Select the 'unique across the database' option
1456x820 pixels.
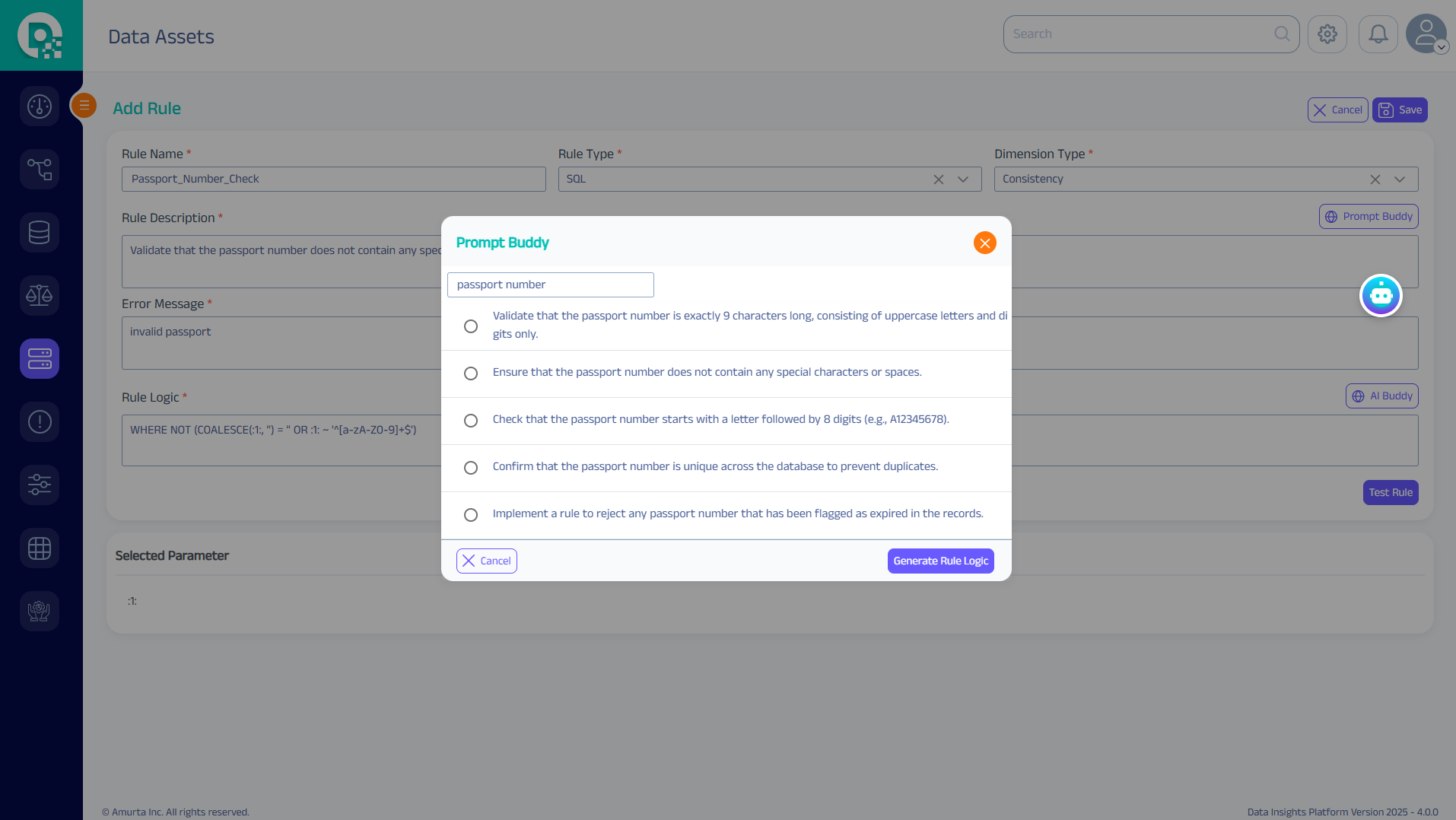[471, 467]
